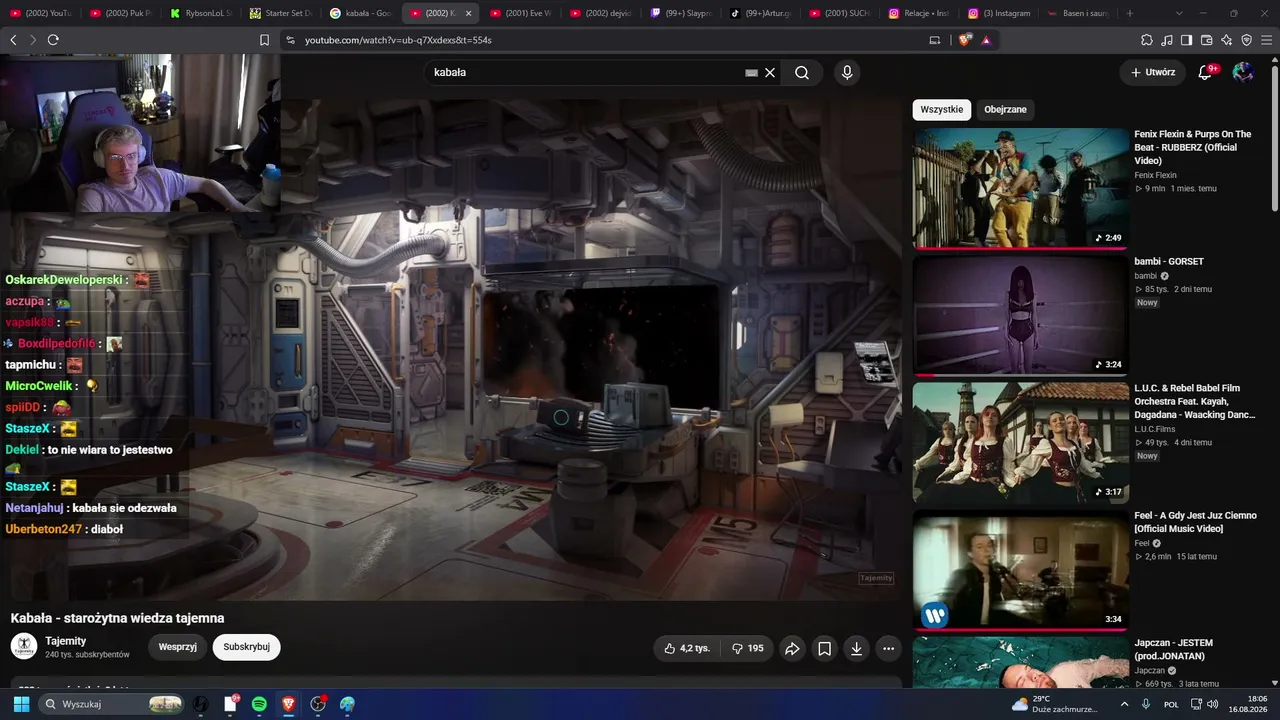Like the video with thumbs-up button

click(x=687, y=648)
